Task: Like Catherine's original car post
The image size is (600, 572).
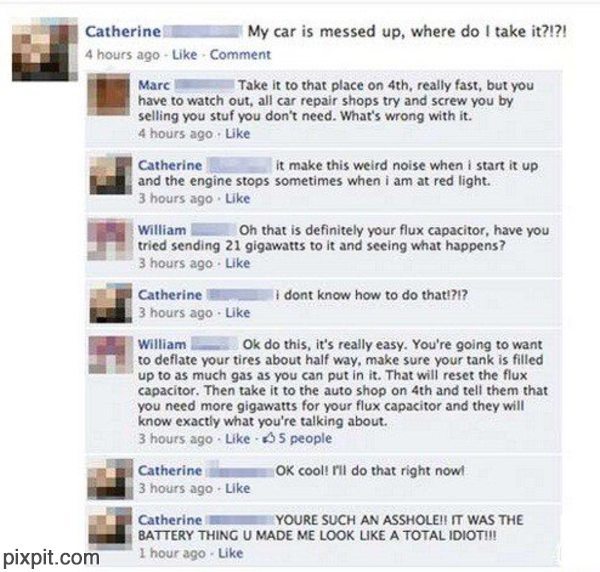Action: pos(184,54)
